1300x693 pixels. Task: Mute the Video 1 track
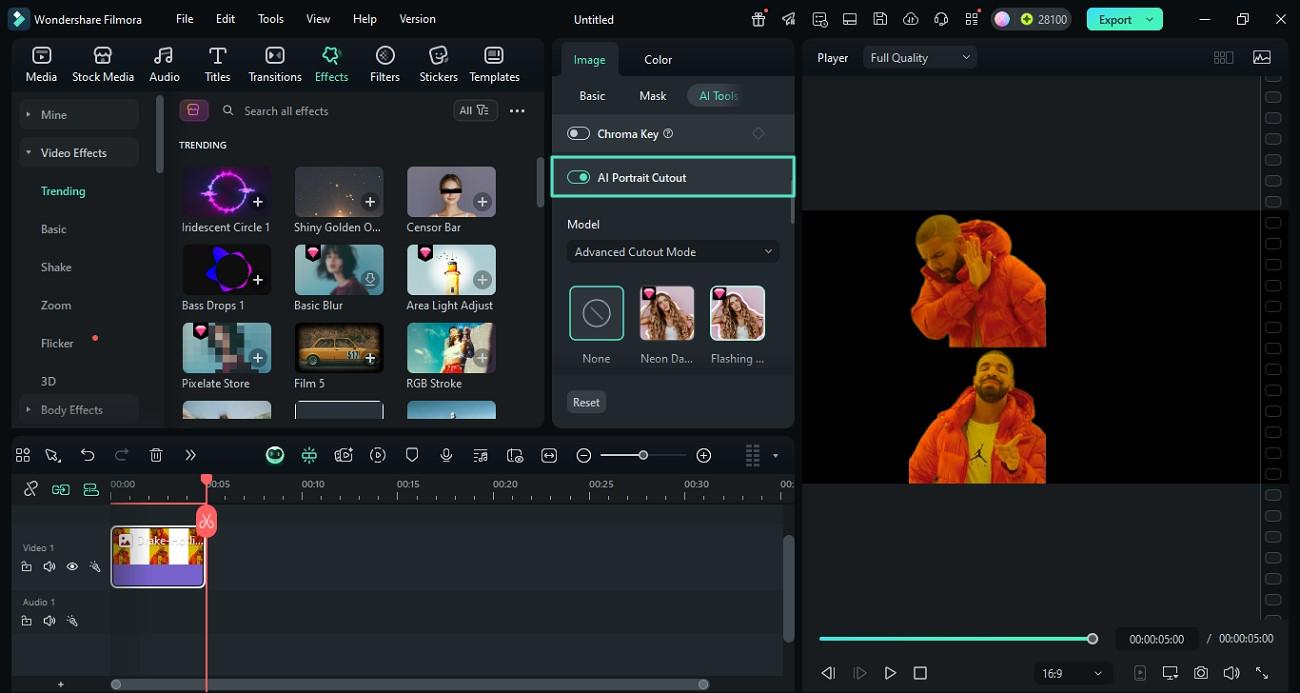coord(49,567)
